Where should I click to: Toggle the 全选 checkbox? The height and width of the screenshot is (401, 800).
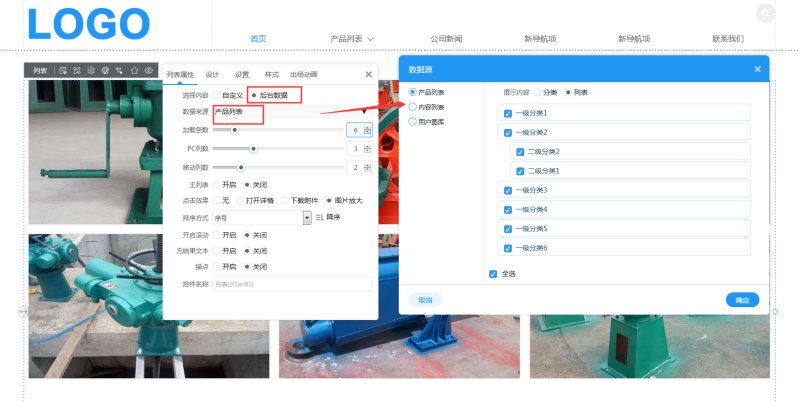tap(493, 274)
